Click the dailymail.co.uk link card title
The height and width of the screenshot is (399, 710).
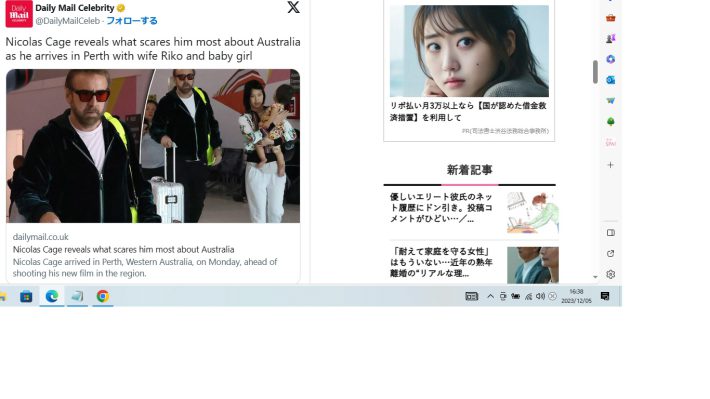click(124, 250)
